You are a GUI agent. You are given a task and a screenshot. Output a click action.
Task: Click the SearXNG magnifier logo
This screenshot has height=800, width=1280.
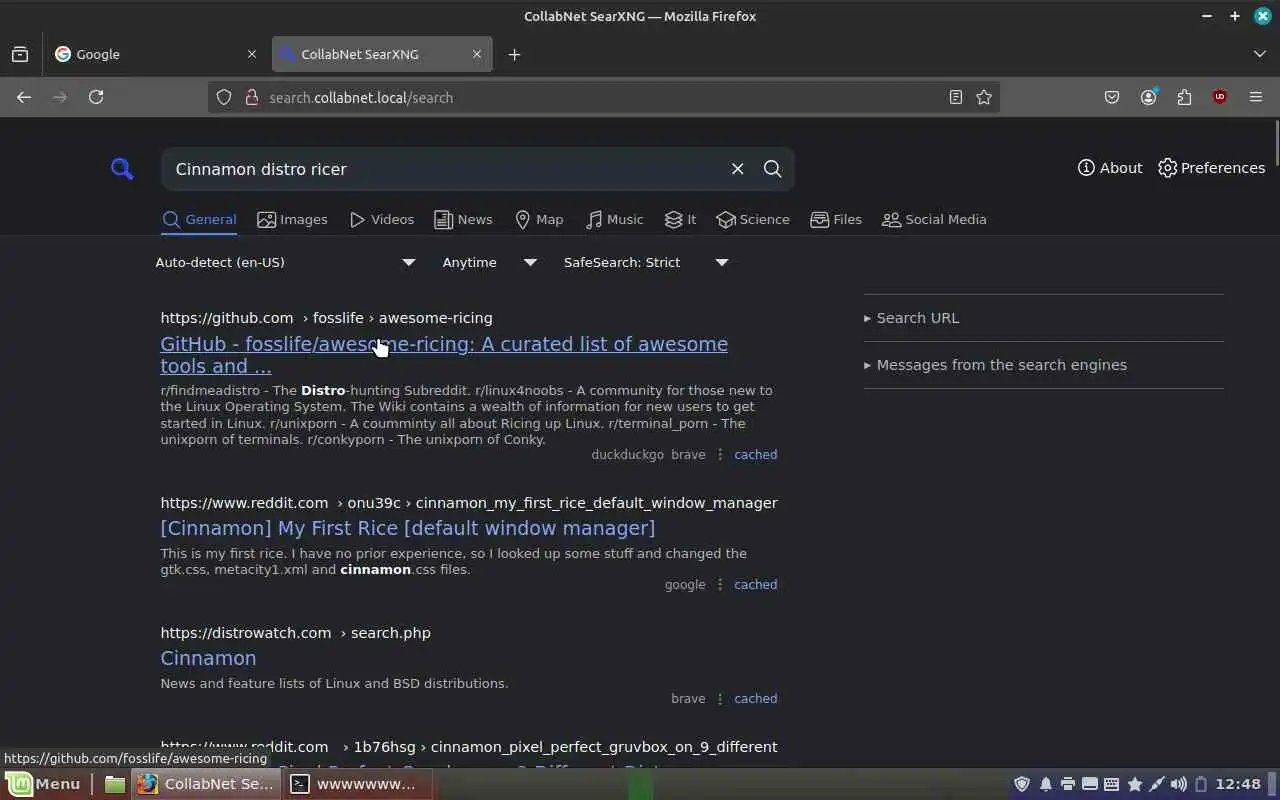[x=122, y=169]
